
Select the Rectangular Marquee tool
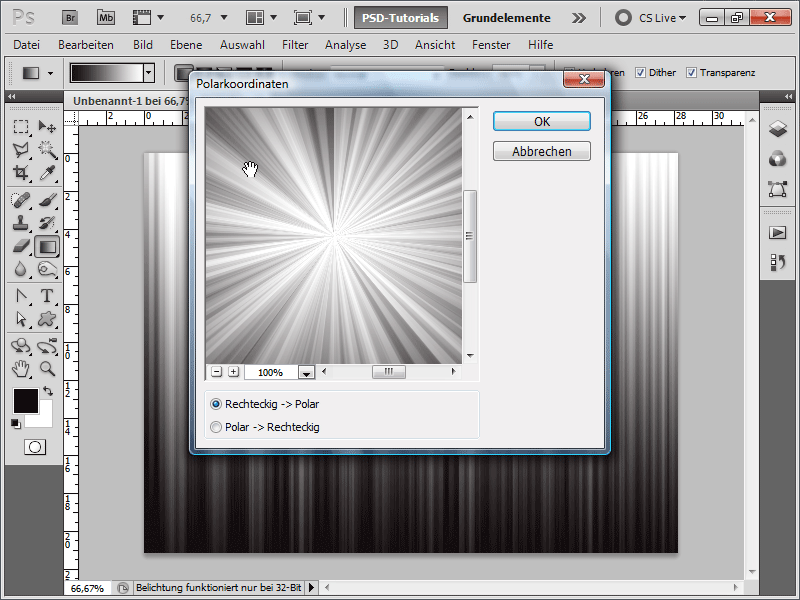(x=21, y=126)
